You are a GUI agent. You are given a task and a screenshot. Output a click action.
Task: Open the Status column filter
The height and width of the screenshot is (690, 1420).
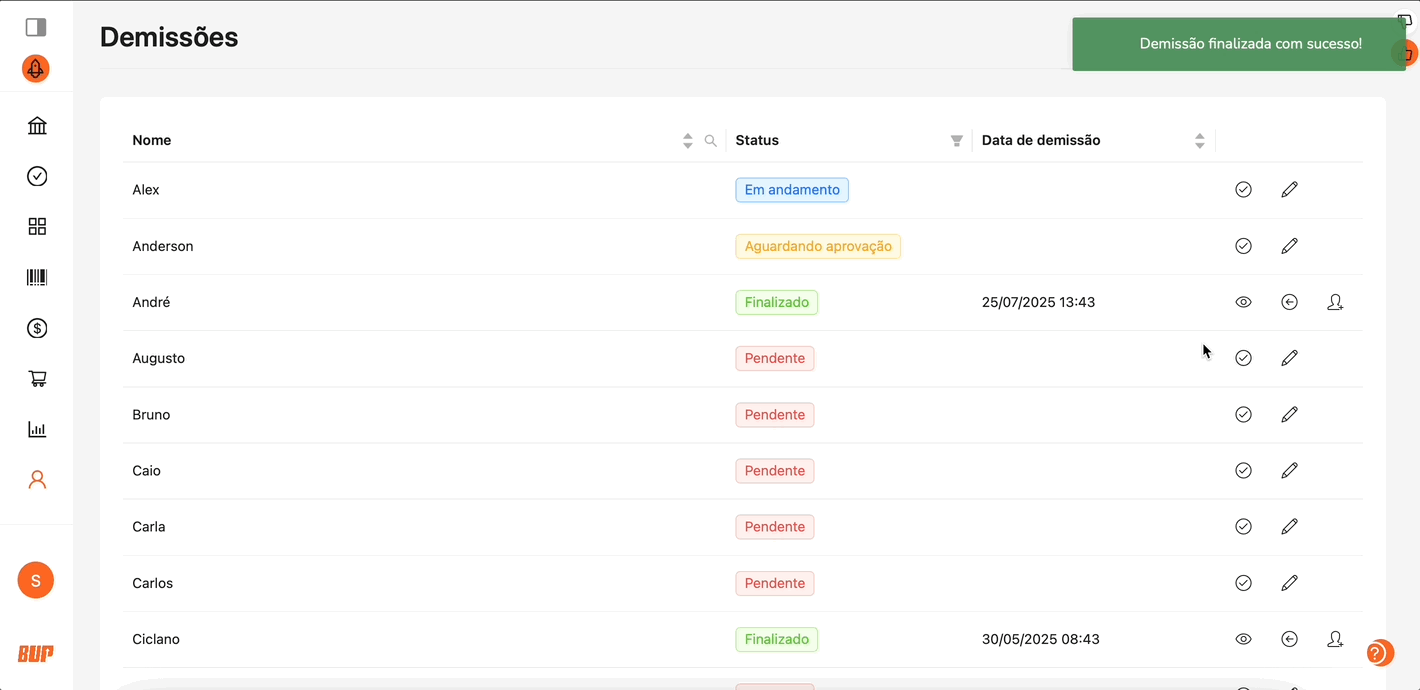click(956, 141)
